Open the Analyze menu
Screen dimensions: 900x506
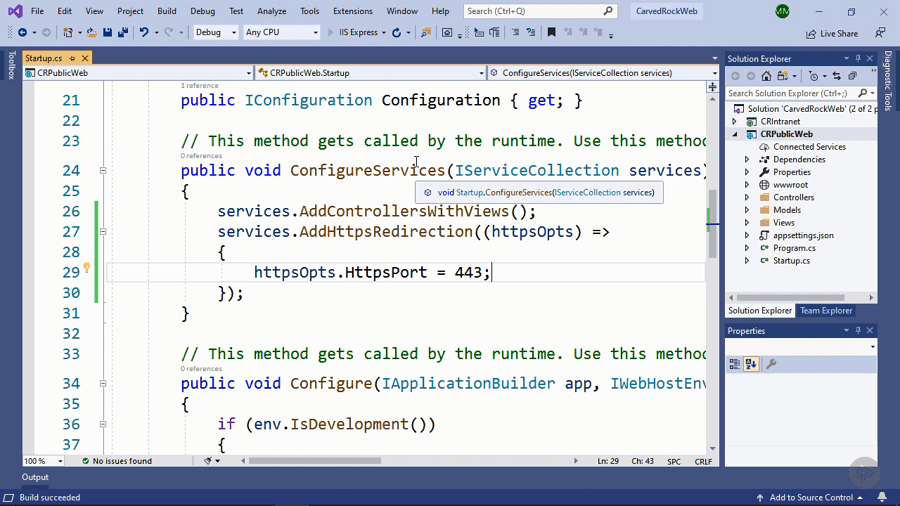point(271,11)
